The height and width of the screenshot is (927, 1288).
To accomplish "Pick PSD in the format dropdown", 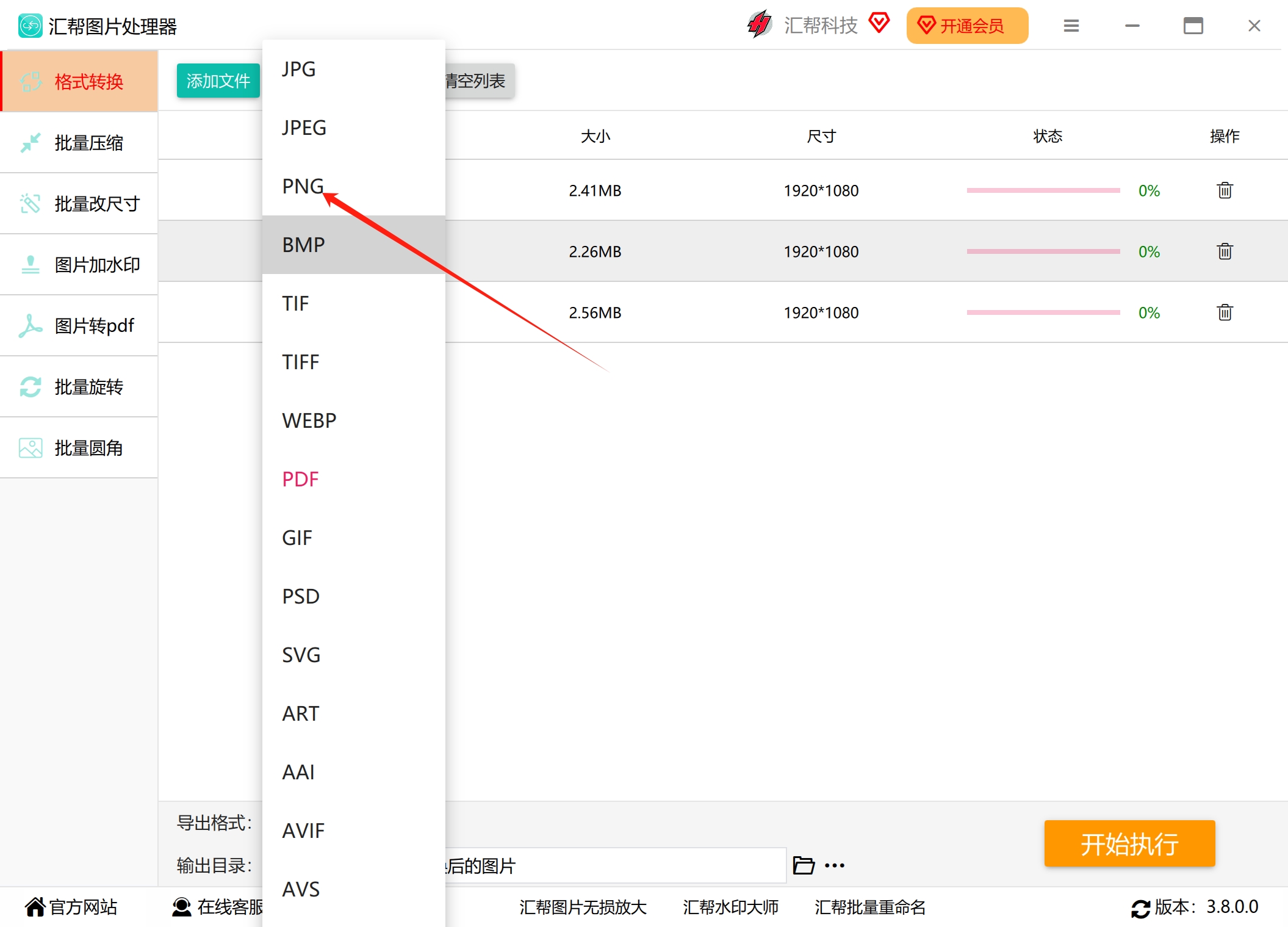I will (354, 596).
